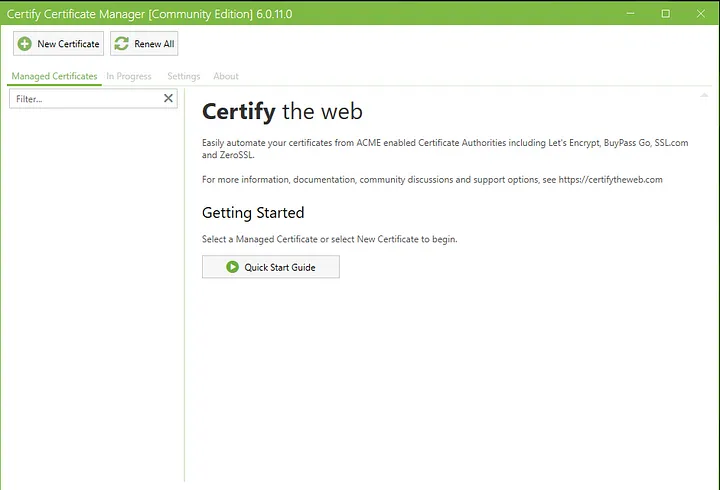Viewport: 720px width, 490px height.
Task: Click the scroll-up arrow of the content panel
Action: pyautogui.click(x=704, y=95)
